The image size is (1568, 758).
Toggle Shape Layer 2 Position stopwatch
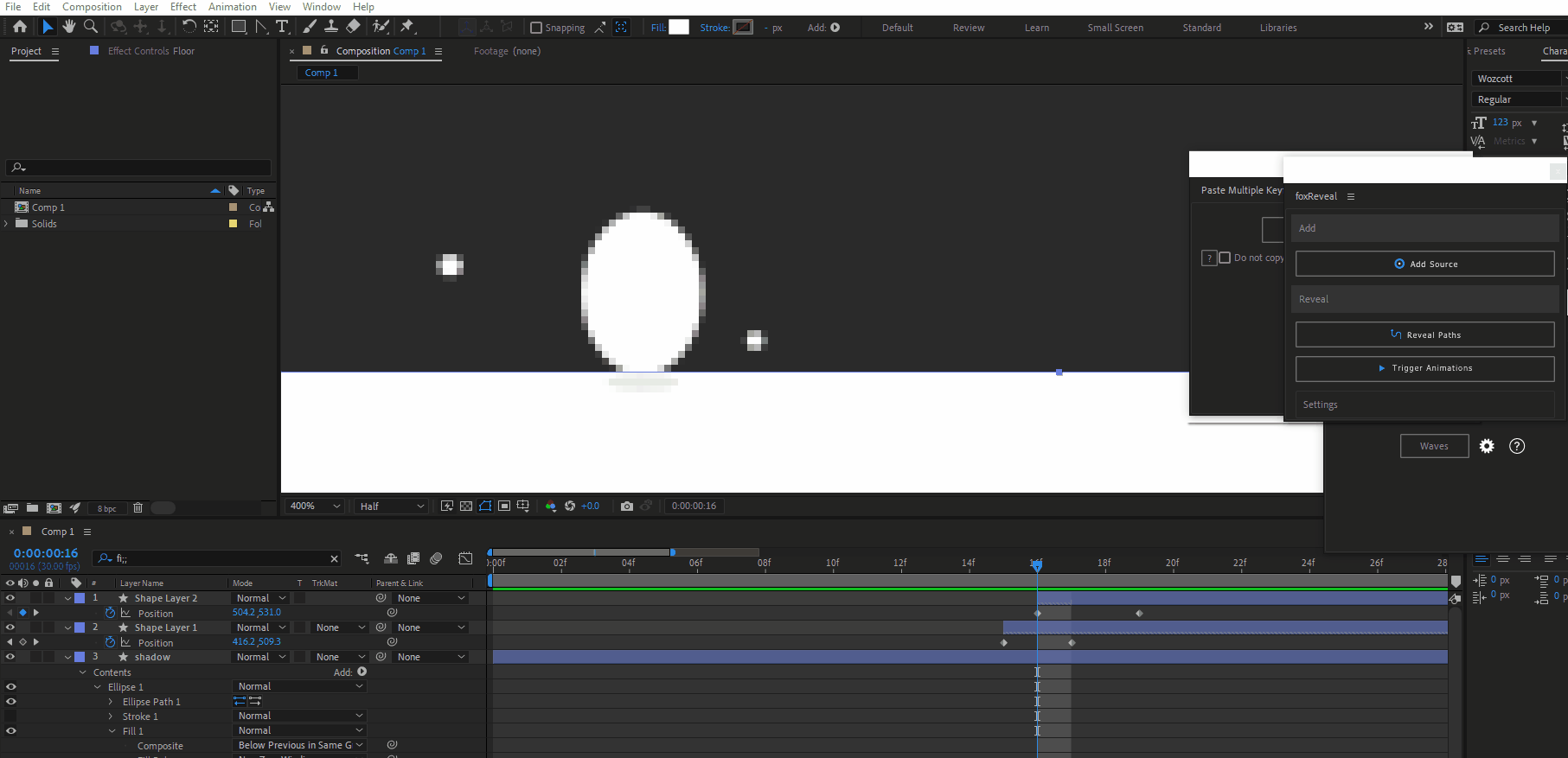tap(110, 613)
